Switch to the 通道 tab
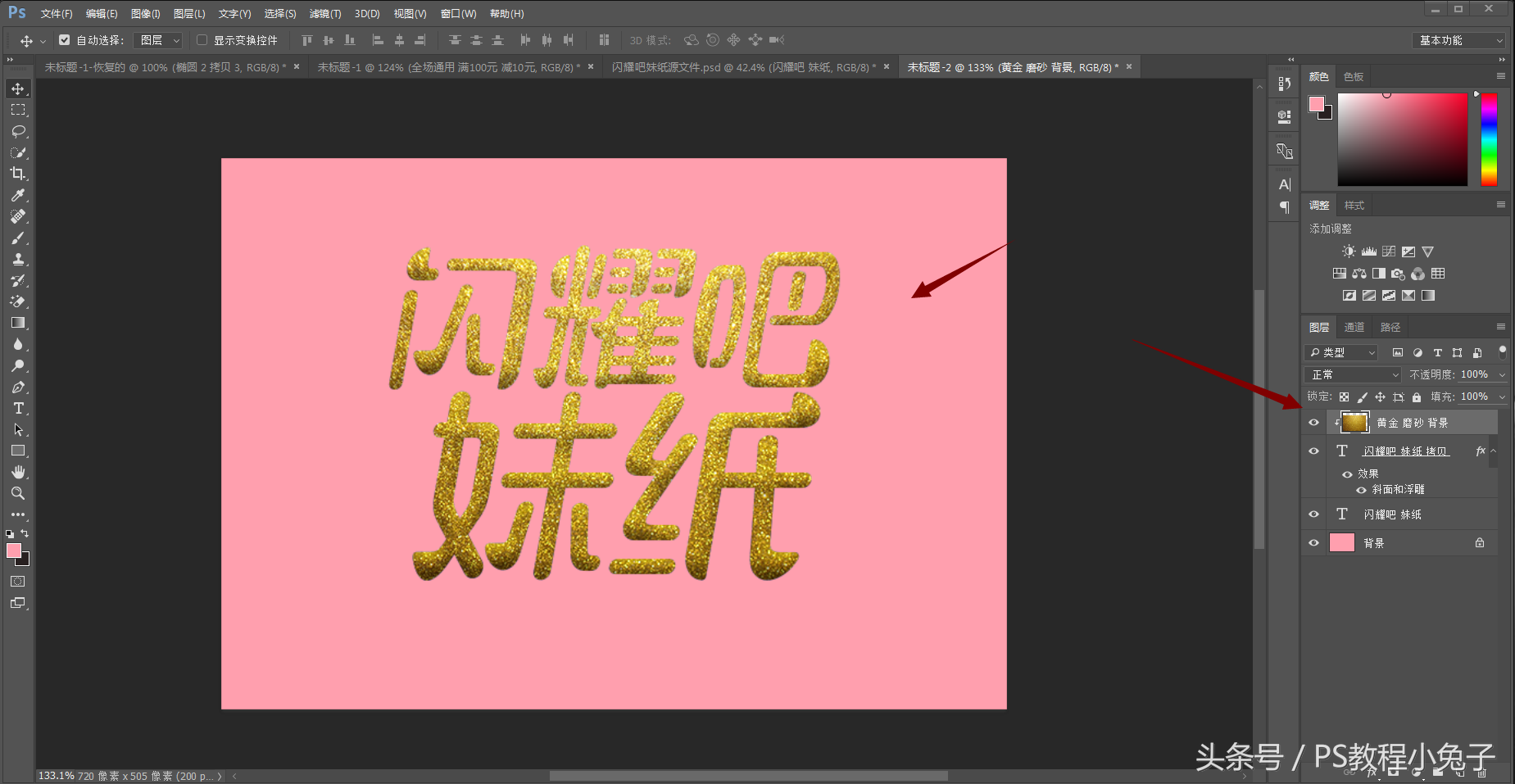 [x=1354, y=326]
